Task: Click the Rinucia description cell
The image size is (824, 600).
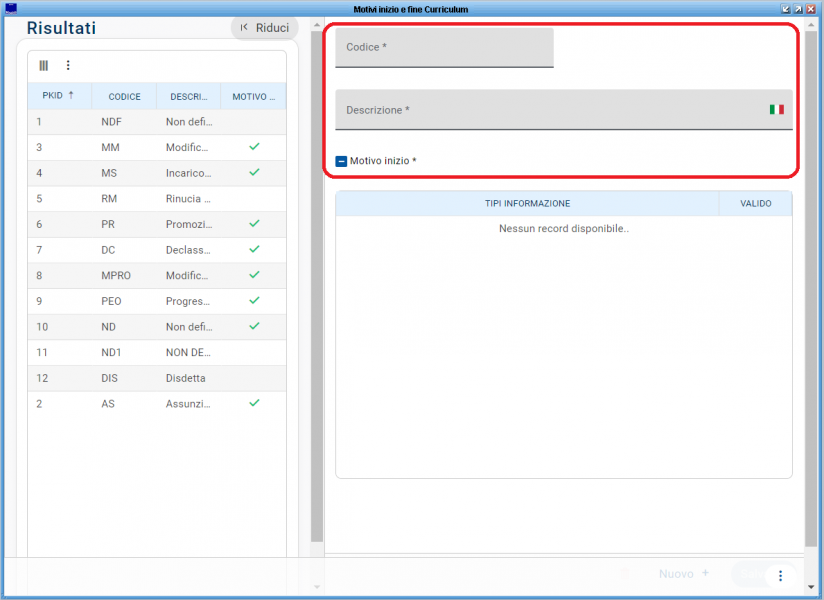Action: tap(188, 199)
